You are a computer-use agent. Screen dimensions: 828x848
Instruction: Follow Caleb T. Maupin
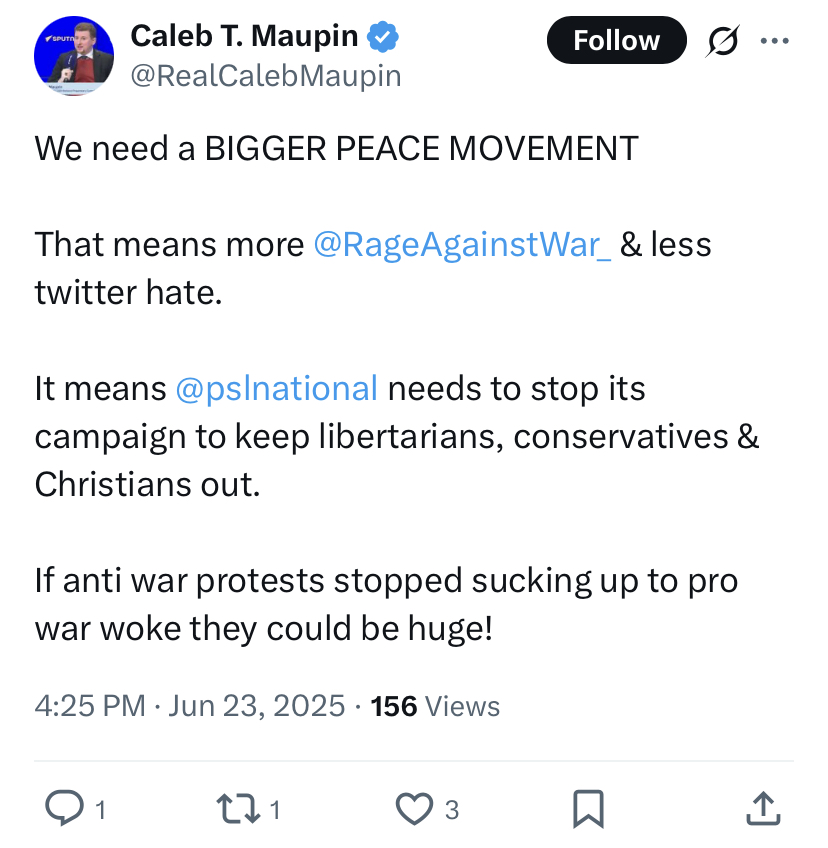(617, 40)
